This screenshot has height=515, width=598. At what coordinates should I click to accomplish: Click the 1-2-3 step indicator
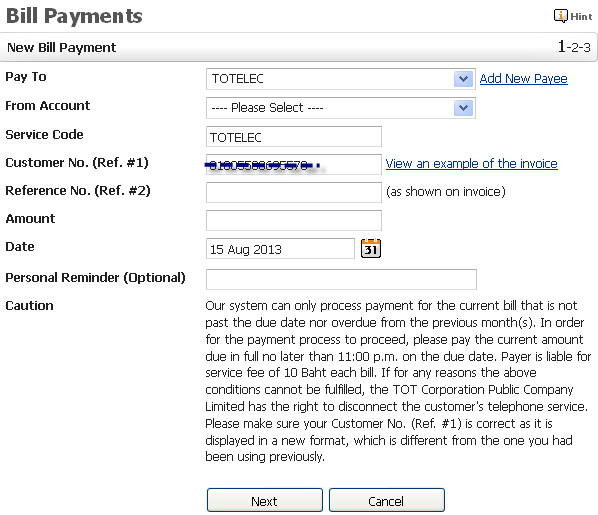click(574, 47)
